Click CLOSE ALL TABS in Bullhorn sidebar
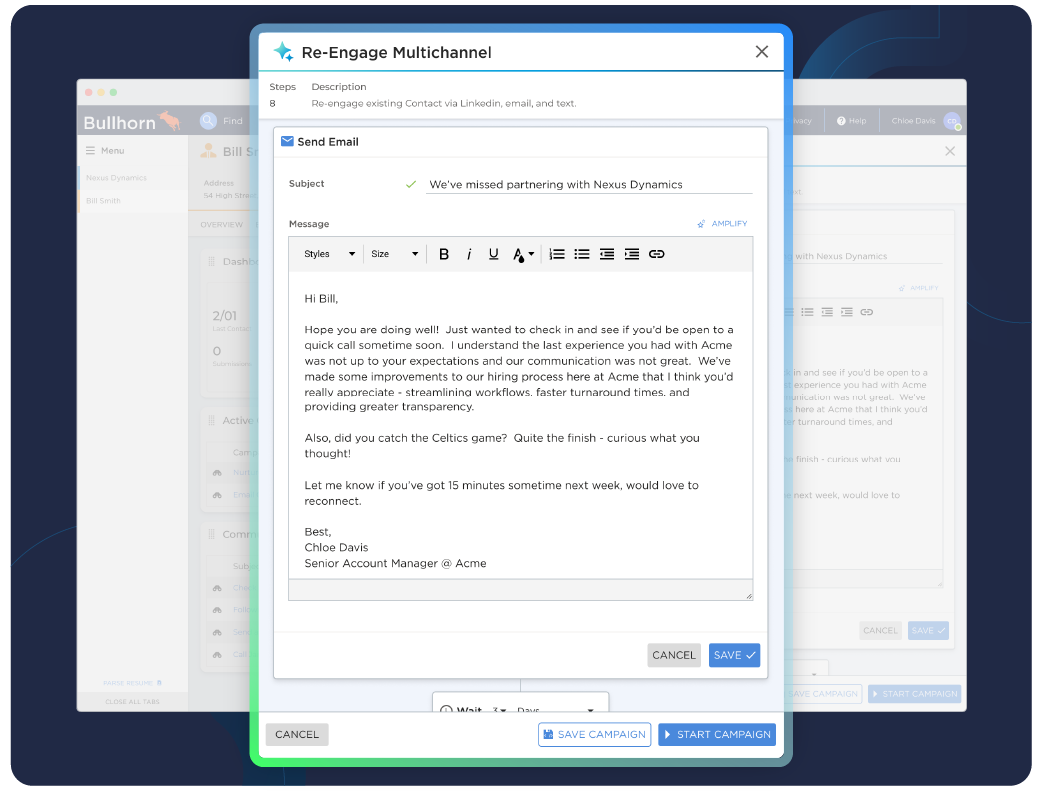The width and height of the screenshot is (1043, 791). pos(132,702)
